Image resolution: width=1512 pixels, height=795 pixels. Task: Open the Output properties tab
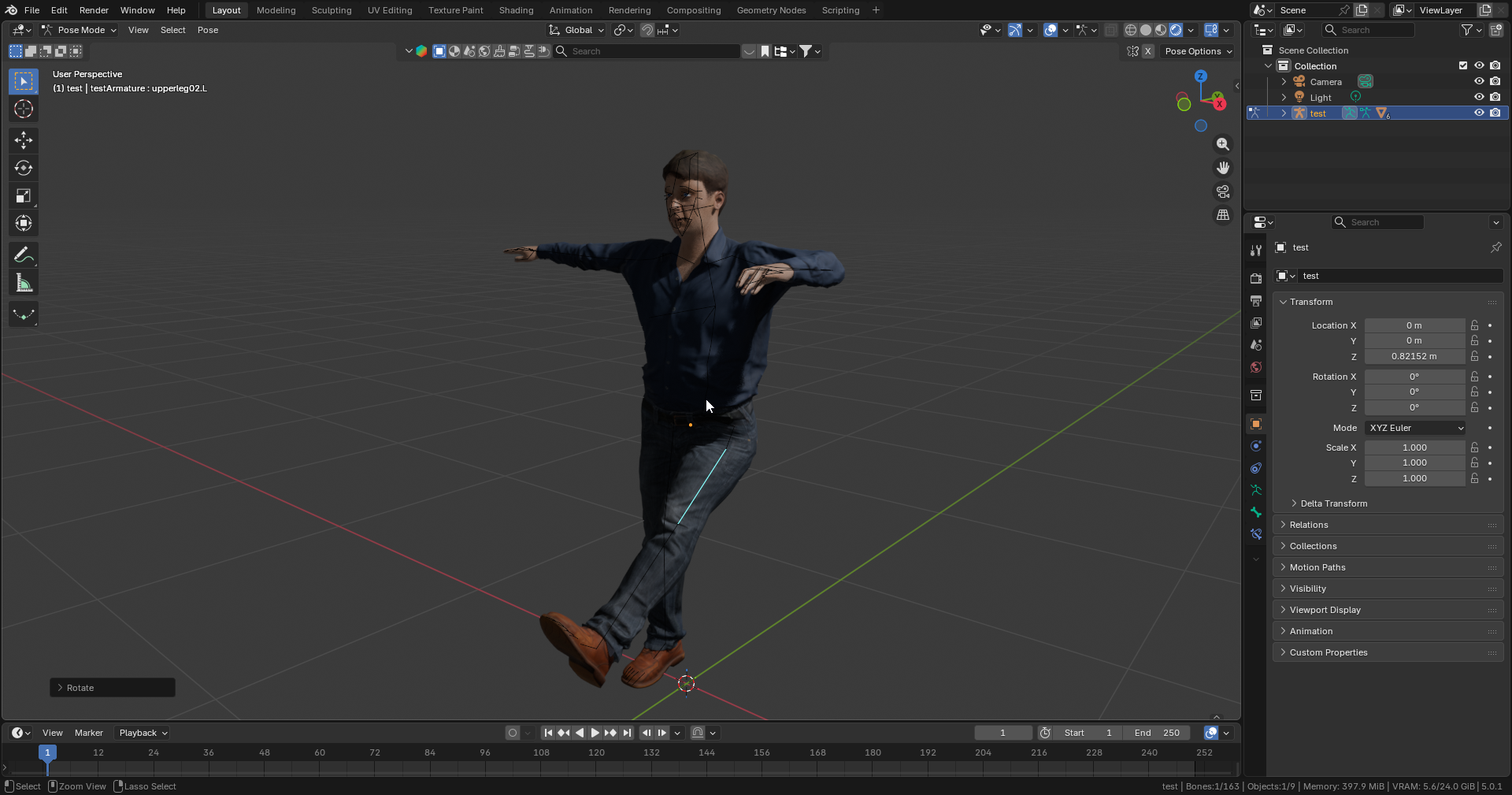(x=1256, y=301)
